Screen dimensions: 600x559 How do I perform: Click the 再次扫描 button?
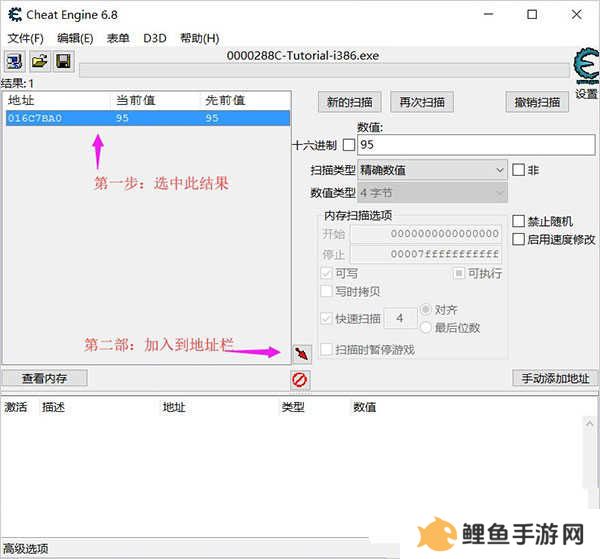[x=422, y=102]
